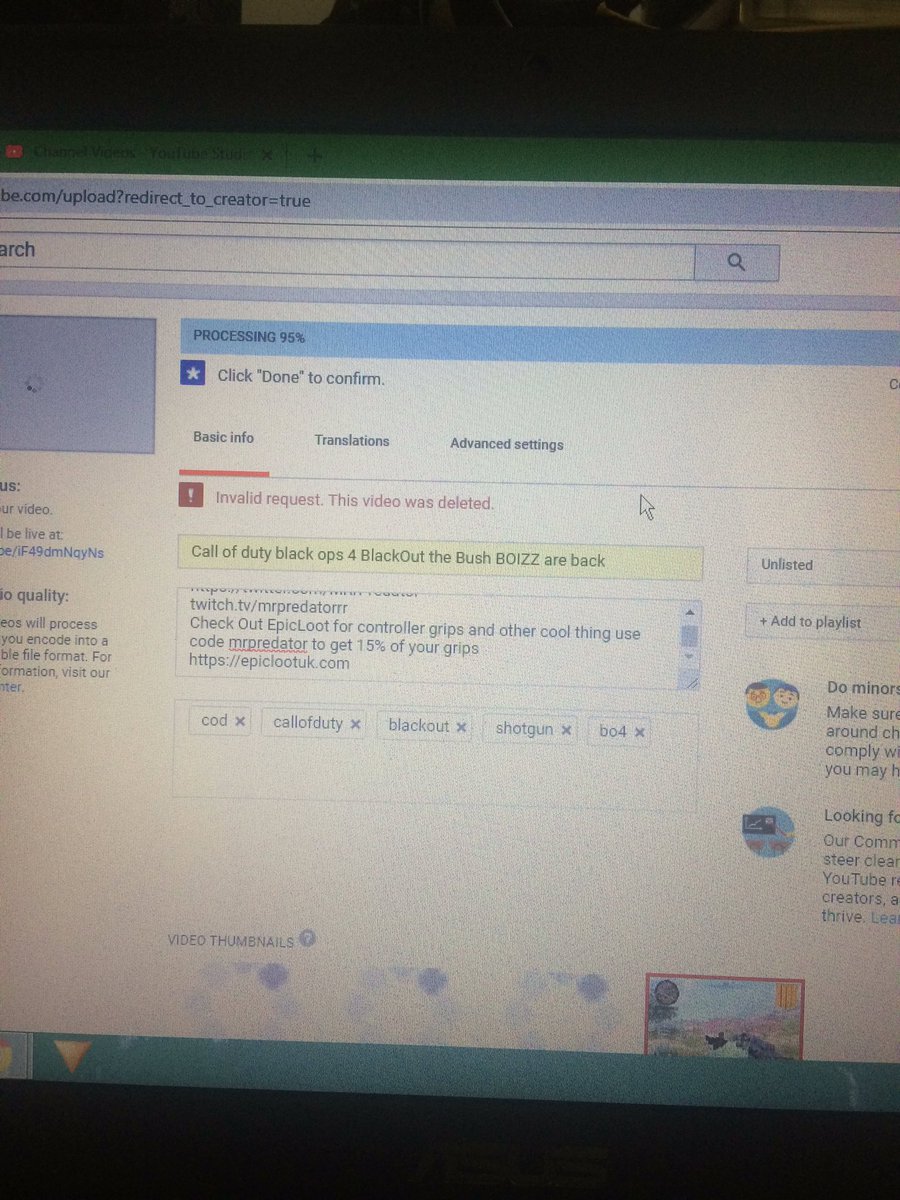Click the VIDEO THUMBNAILS heading

230,941
